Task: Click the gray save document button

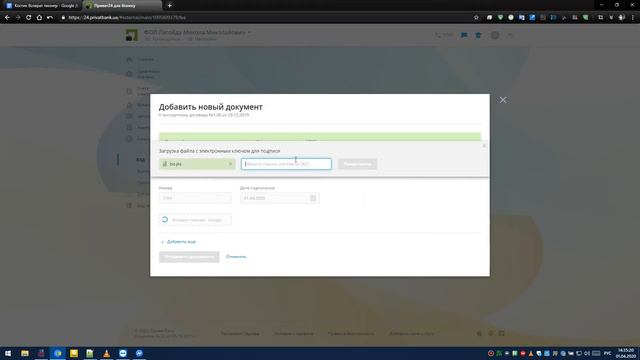Action: click(x=189, y=257)
